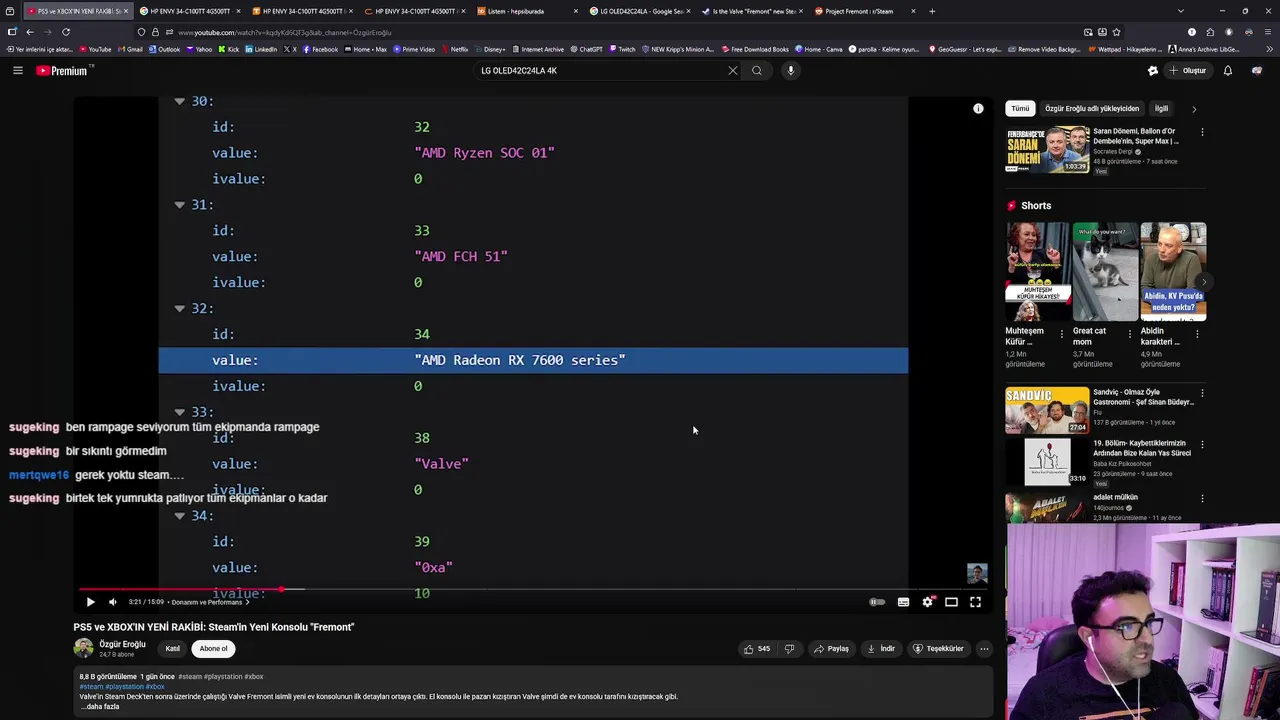This screenshot has height=720, width=1280.
Task: Mute the video volume
Action: [x=112, y=602]
